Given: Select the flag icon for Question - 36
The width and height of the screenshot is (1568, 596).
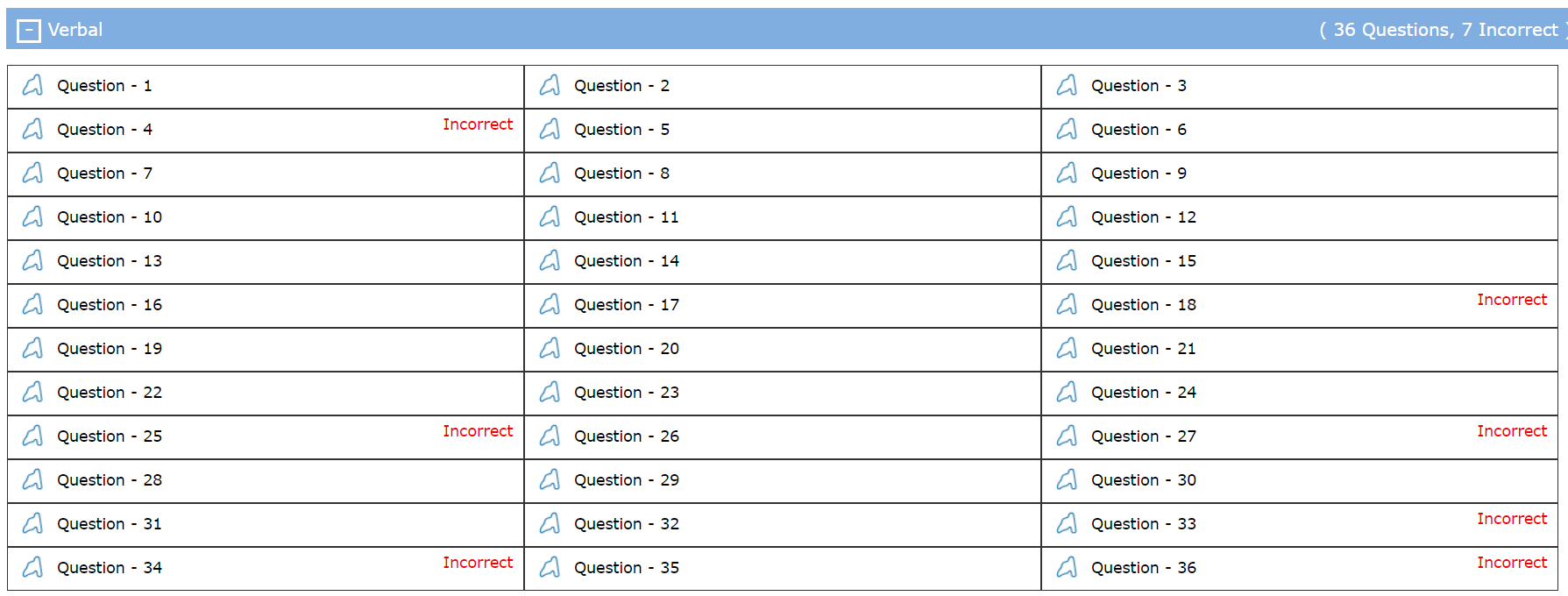Looking at the screenshot, I should click(1067, 567).
